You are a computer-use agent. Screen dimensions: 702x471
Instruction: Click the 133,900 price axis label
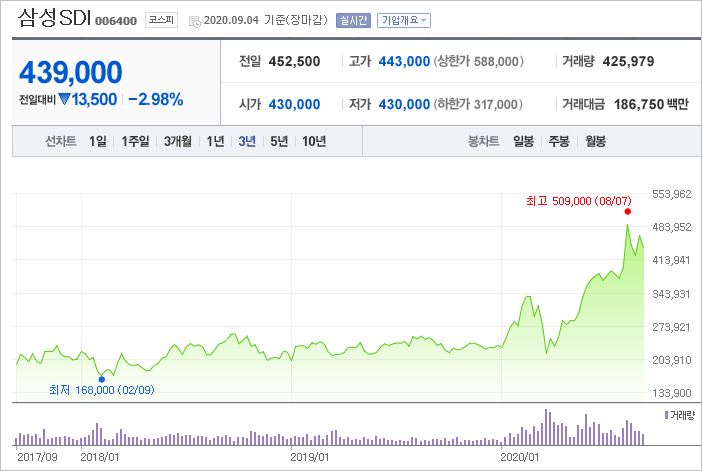tap(672, 393)
